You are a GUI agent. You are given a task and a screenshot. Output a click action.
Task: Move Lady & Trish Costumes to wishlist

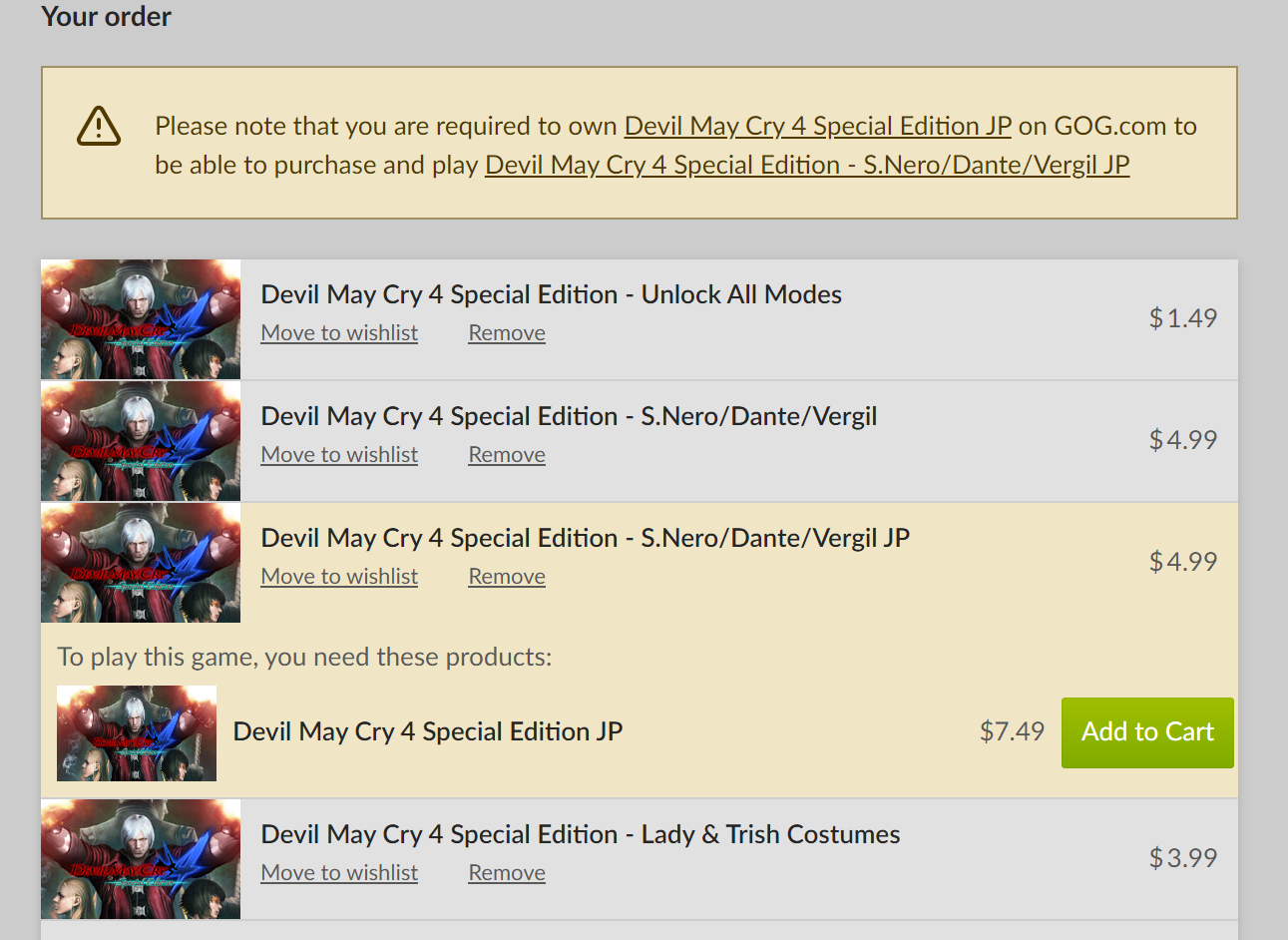[339, 873]
